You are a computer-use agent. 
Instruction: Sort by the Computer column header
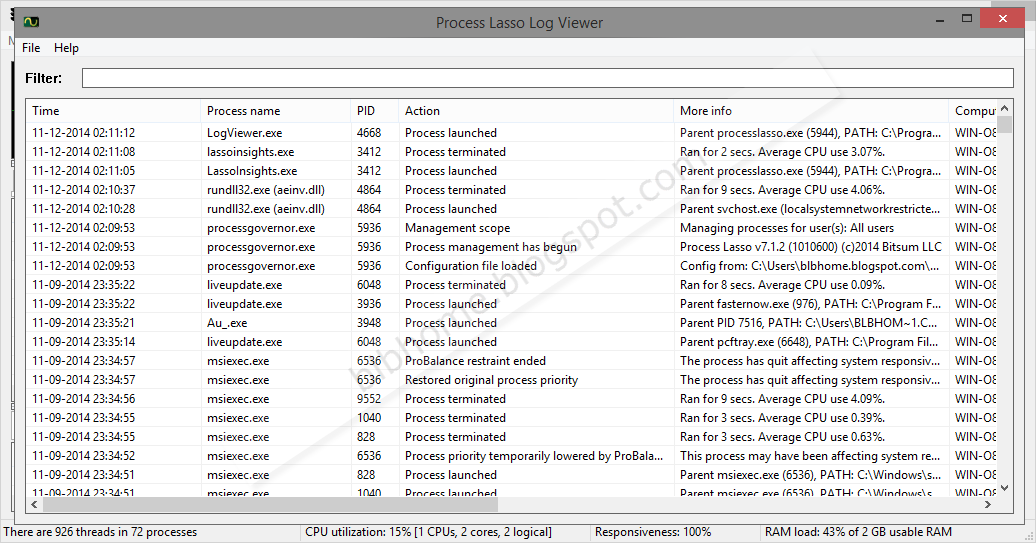pyautogui.click(x=973, y=111)
